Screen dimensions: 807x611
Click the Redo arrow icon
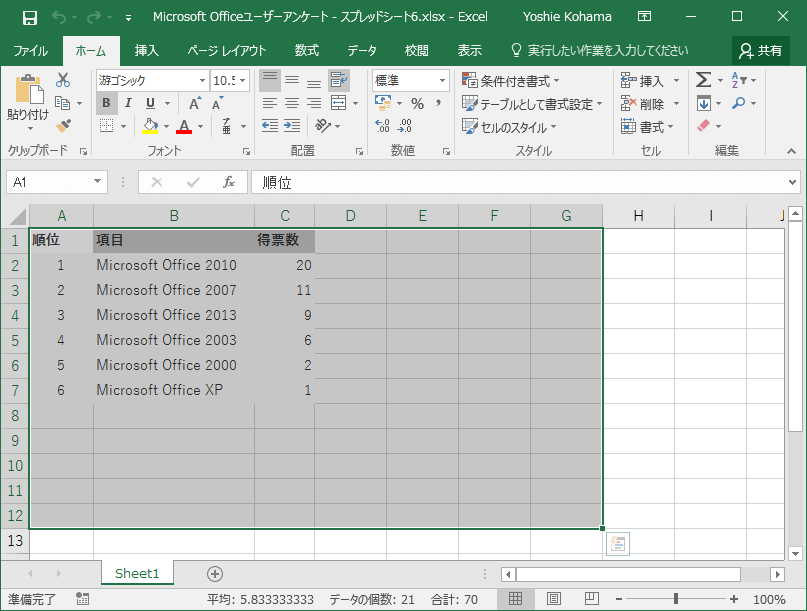[x=94, y=17]
